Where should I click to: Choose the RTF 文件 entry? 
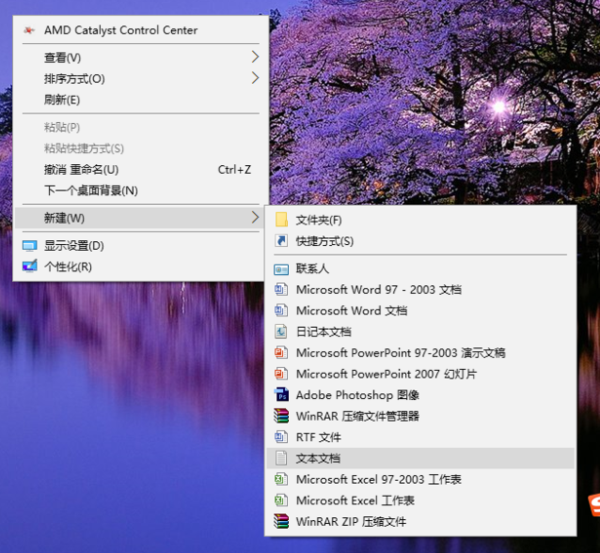pyautogui.click(x=318, y=437)
